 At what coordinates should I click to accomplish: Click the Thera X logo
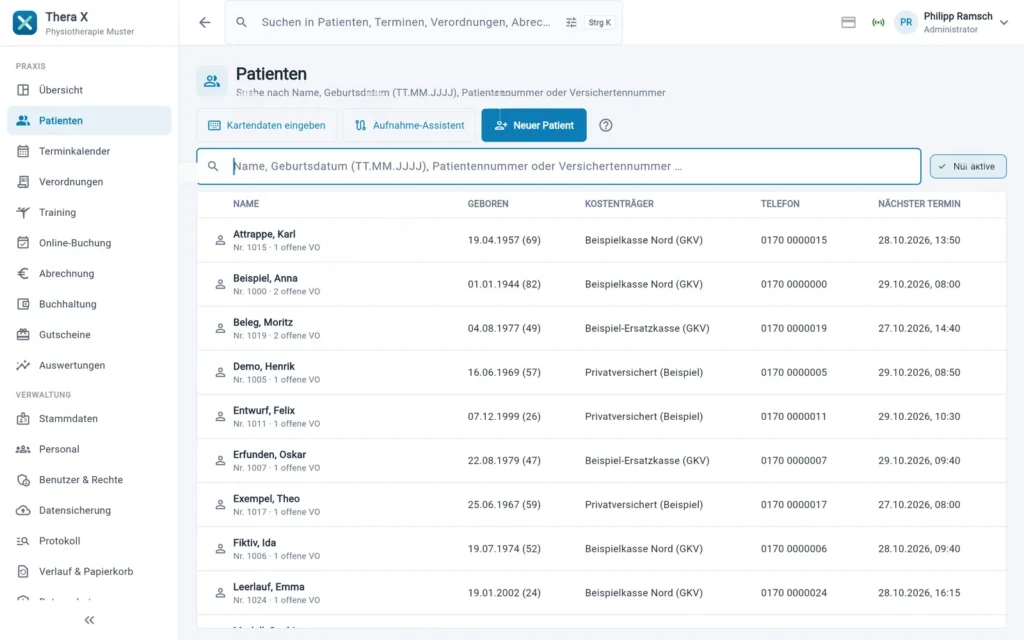click(x=25, y=22)
